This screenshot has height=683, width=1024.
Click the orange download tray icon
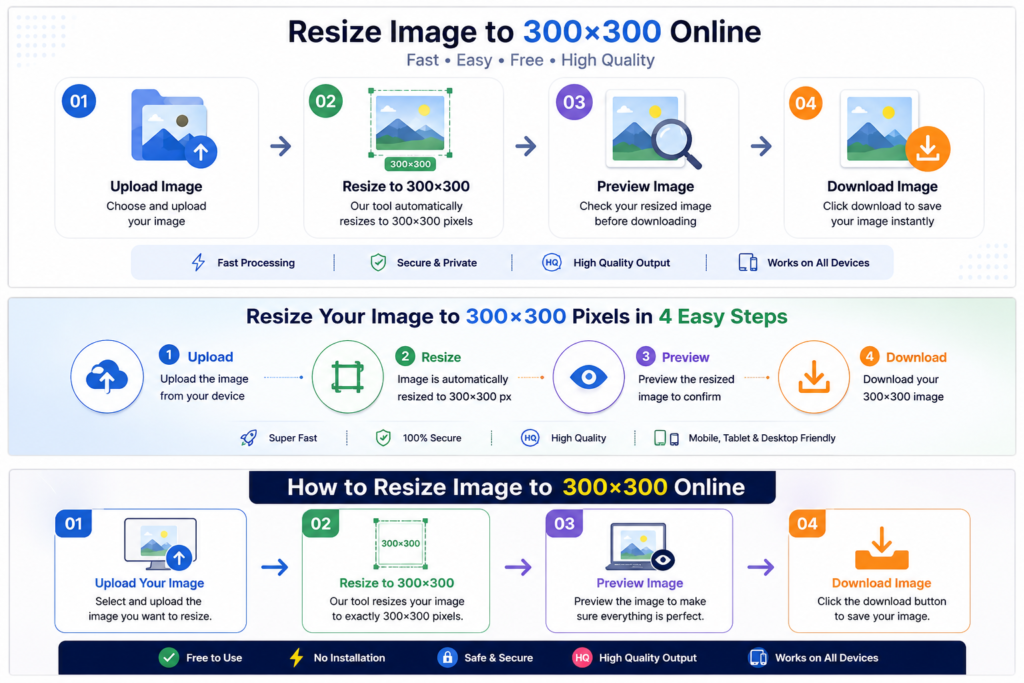882,548
